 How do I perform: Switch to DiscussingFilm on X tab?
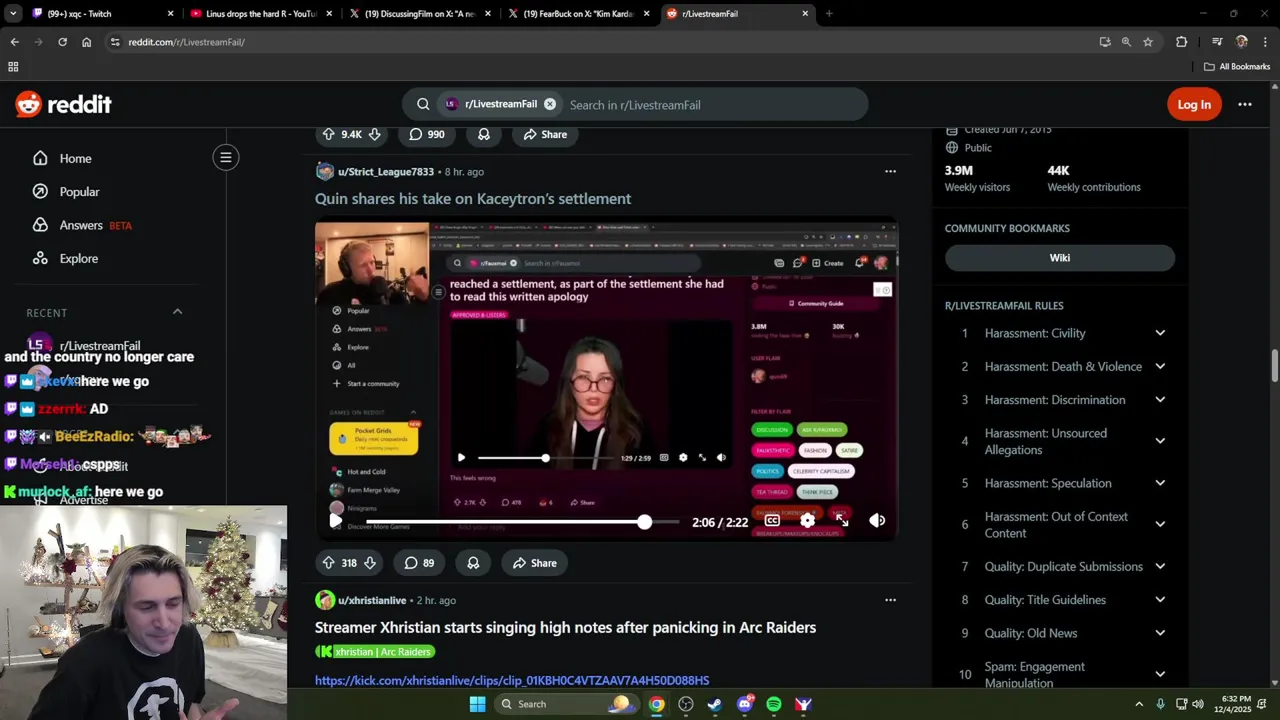419,14
